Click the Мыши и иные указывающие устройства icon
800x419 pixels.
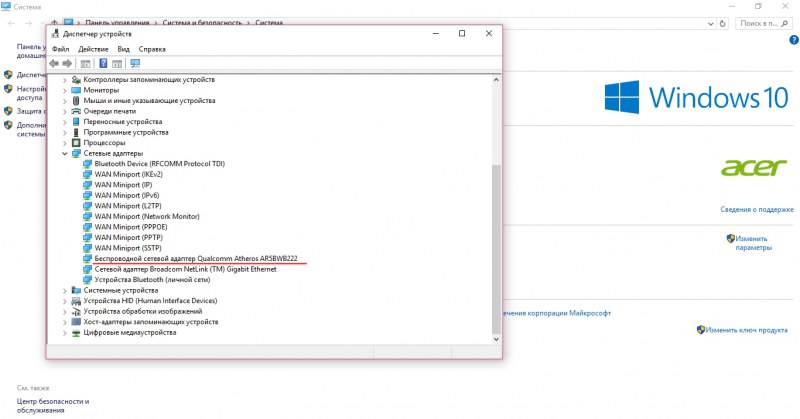pos(76,101)
